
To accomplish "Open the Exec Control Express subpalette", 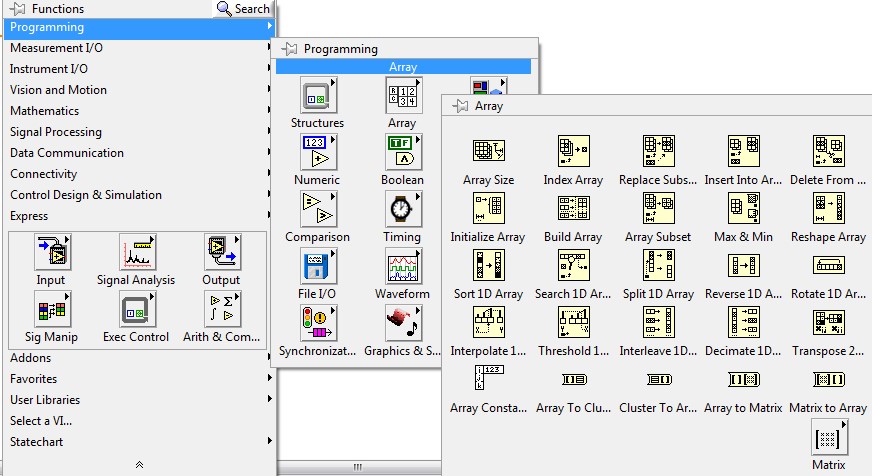I will 137,309.
